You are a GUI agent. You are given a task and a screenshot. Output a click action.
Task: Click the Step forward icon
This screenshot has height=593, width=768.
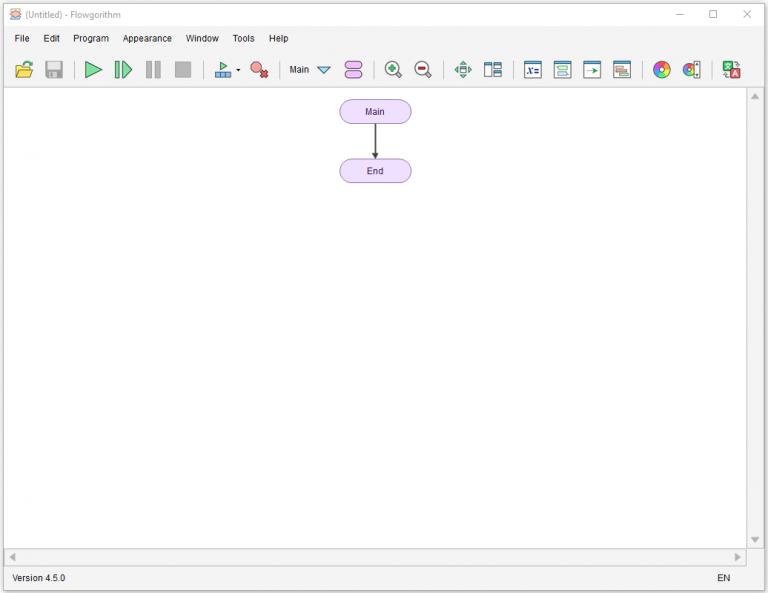[123, 70]
